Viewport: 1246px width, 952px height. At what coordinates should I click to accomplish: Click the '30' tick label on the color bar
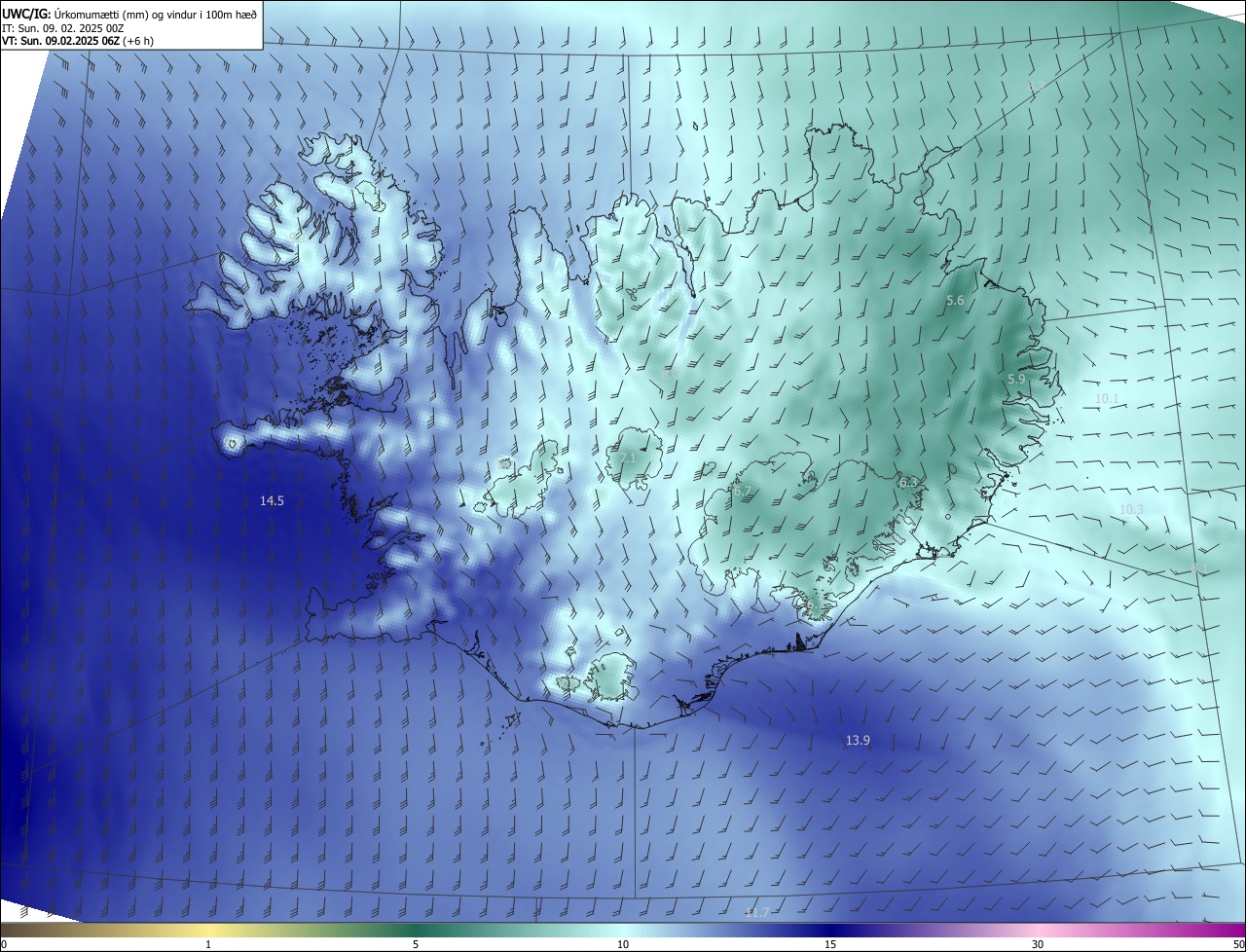1038,945
